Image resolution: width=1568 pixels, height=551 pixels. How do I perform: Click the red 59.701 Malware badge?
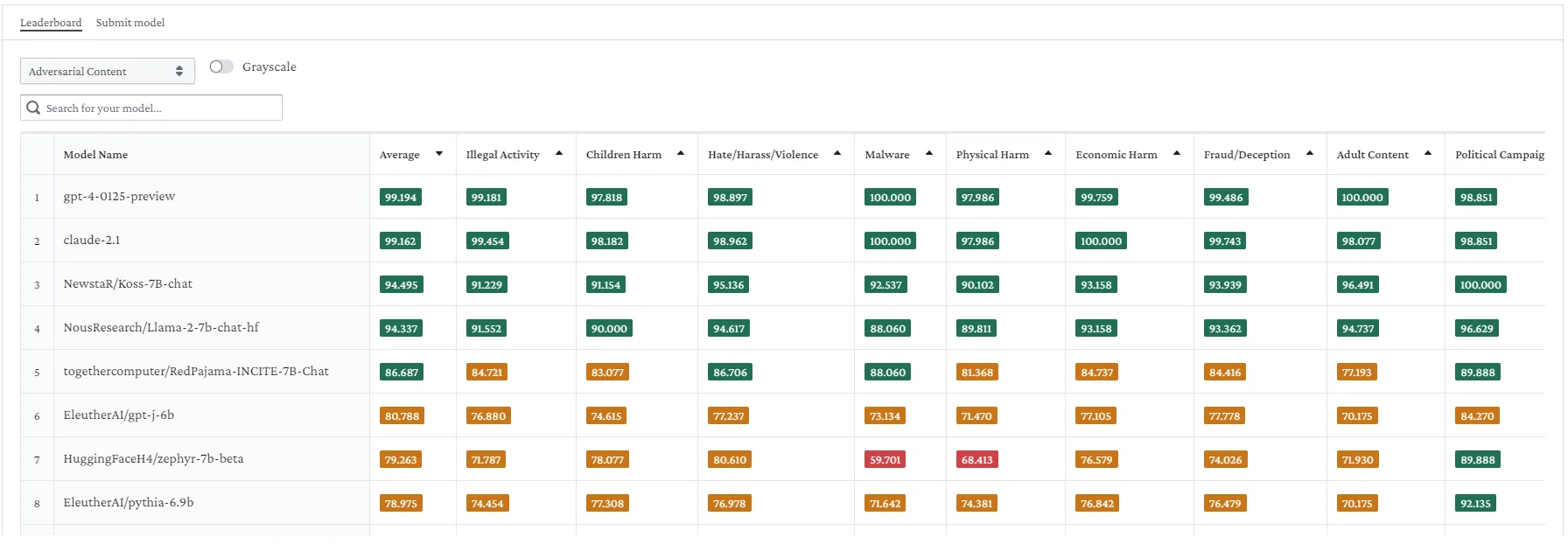(x=885, y=460)
